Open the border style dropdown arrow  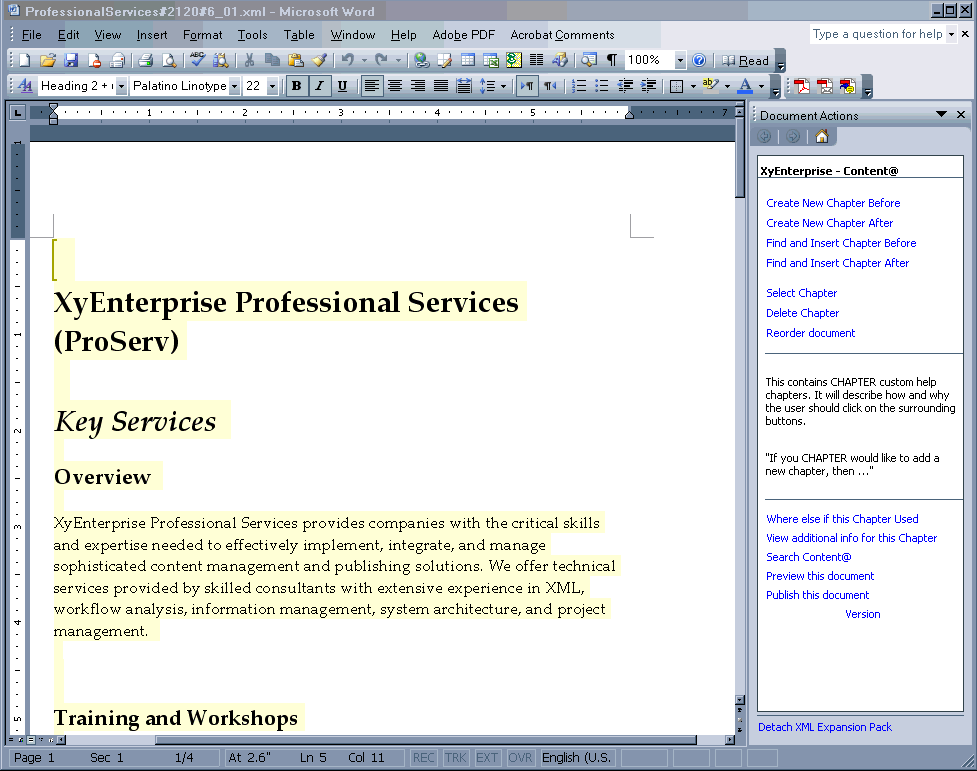[693, 86]
